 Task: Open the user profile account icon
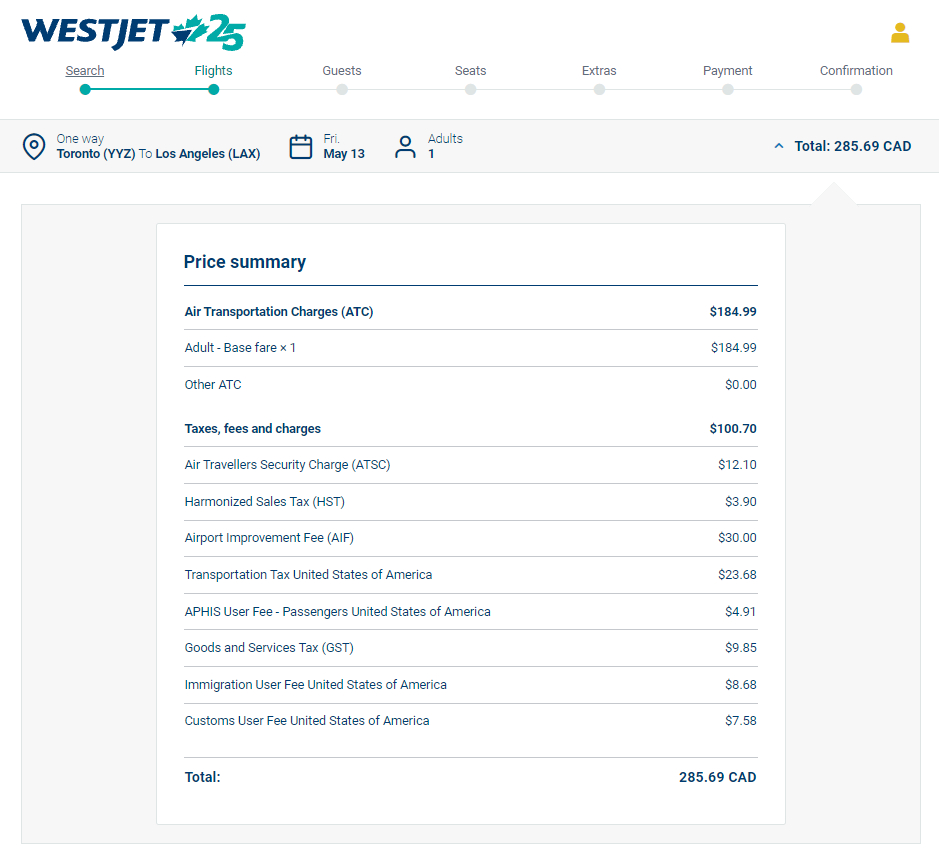(x=900, y=33)
